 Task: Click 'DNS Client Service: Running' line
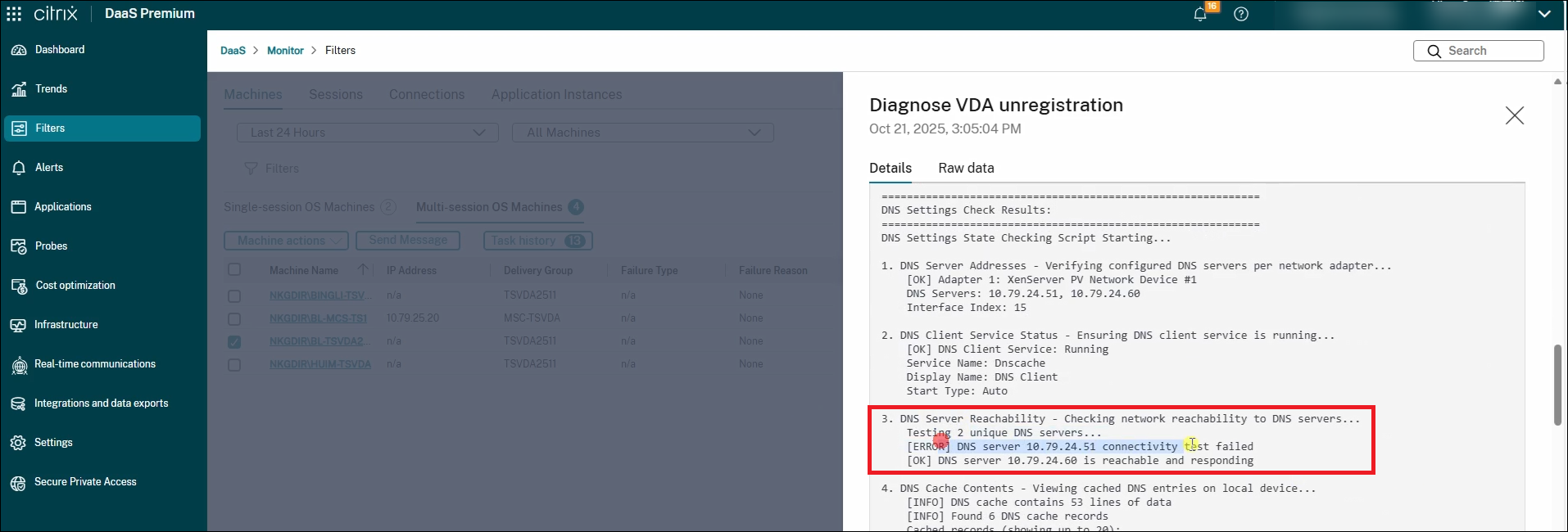1007,349
